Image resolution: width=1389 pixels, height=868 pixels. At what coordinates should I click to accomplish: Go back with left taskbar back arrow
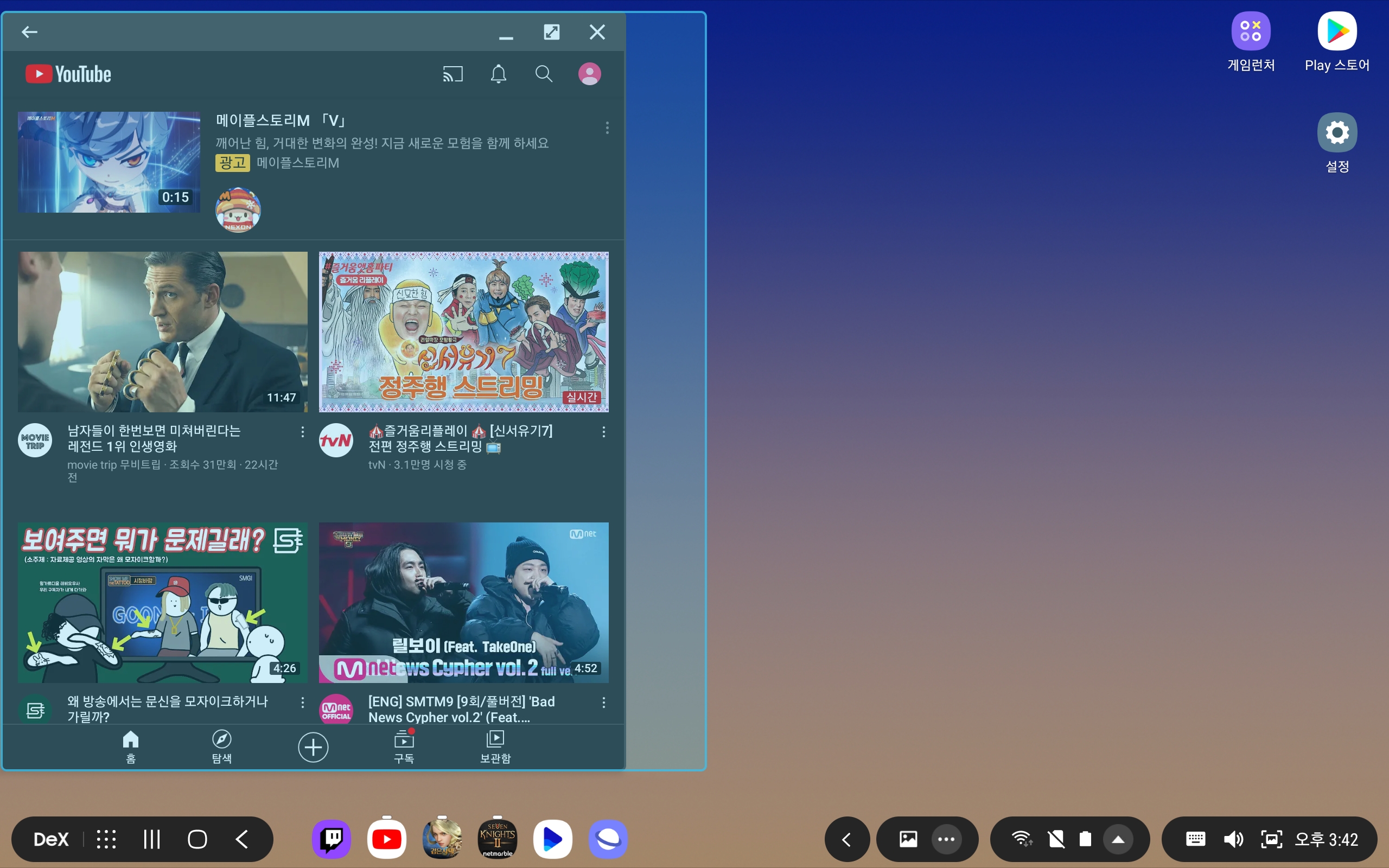242,839
